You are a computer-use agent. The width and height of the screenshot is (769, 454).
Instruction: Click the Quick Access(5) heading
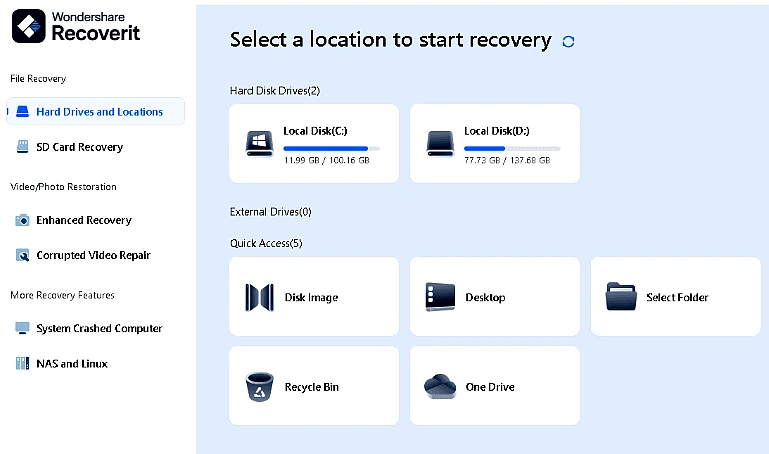pyautogui.click(x=266, y=243)
